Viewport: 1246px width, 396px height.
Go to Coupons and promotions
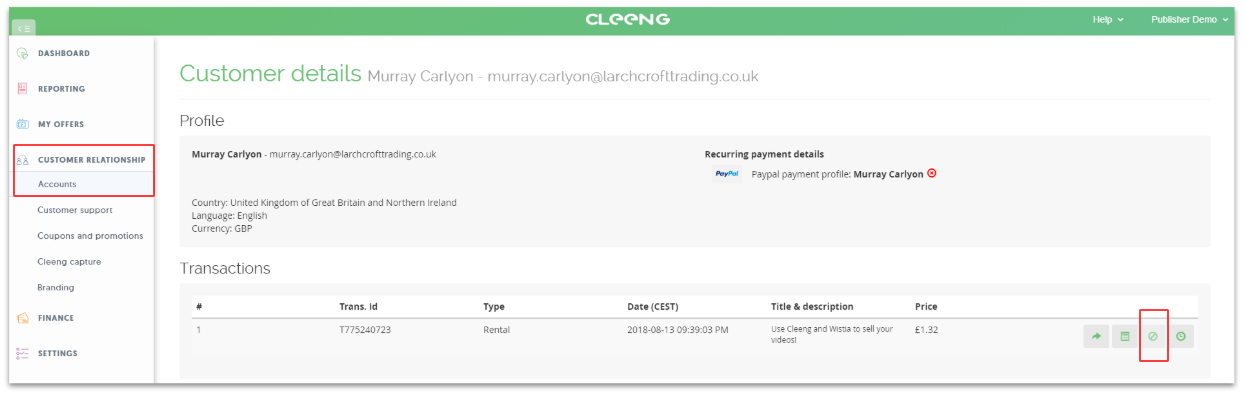tap(90, 236)
